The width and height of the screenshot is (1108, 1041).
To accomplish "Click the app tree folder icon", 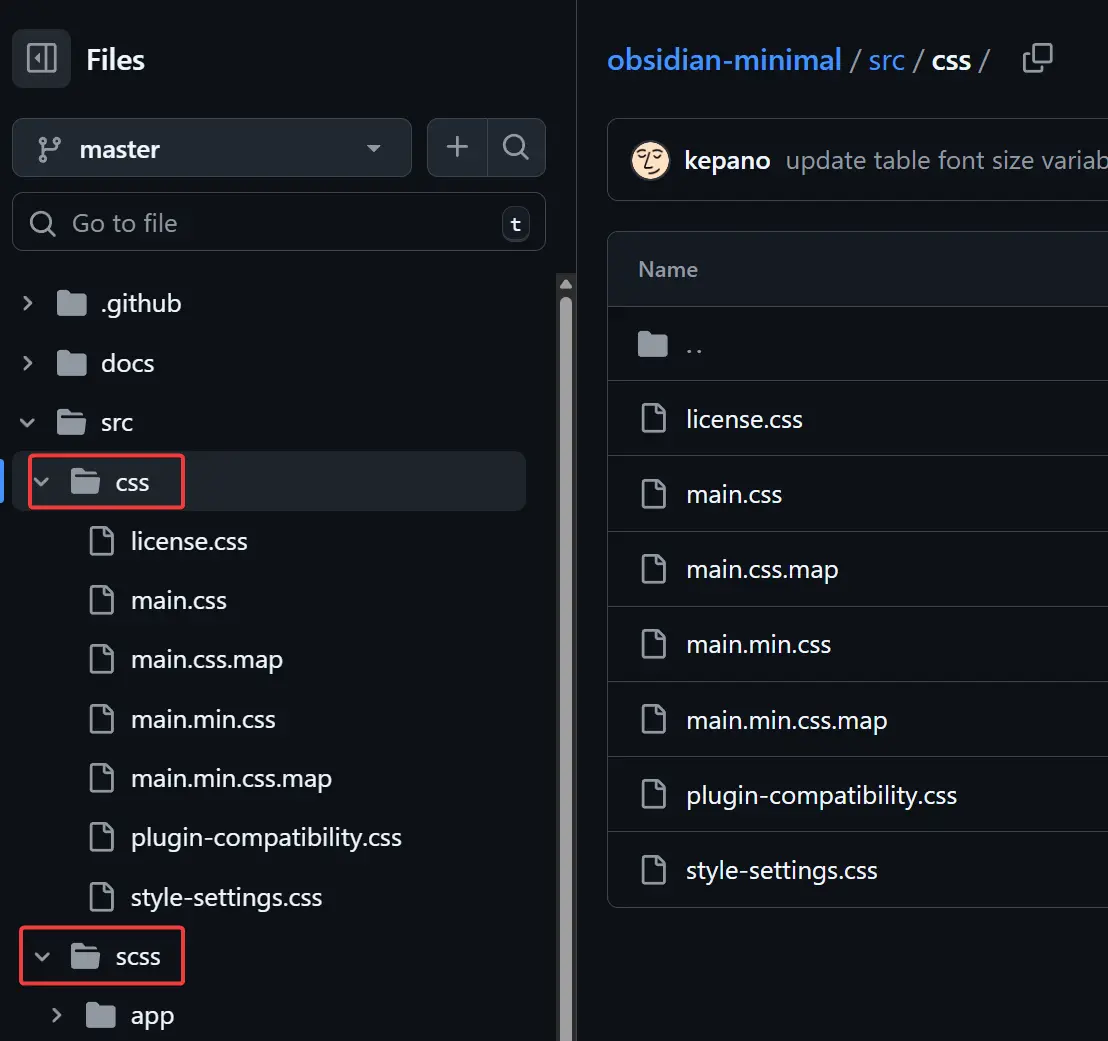I will (x=100, y=1016).
